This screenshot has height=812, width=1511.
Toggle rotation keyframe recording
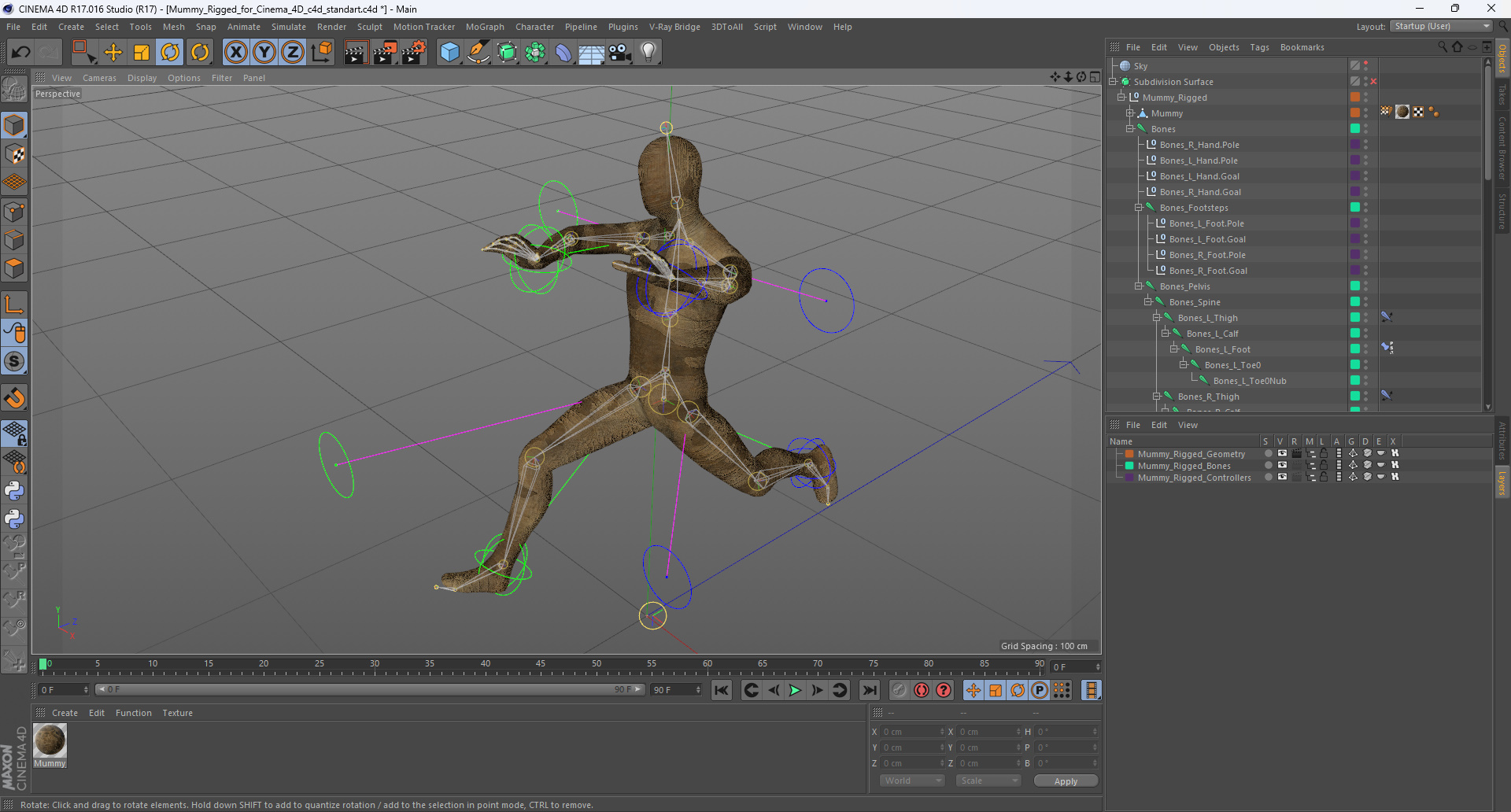tap(1018, 690)
